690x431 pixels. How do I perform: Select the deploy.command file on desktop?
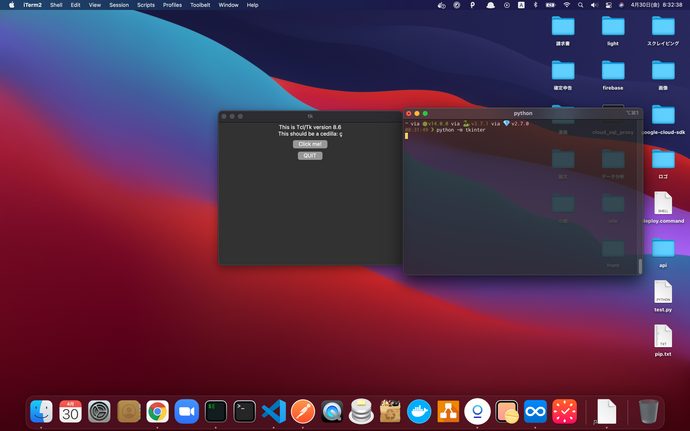point(663,203)
